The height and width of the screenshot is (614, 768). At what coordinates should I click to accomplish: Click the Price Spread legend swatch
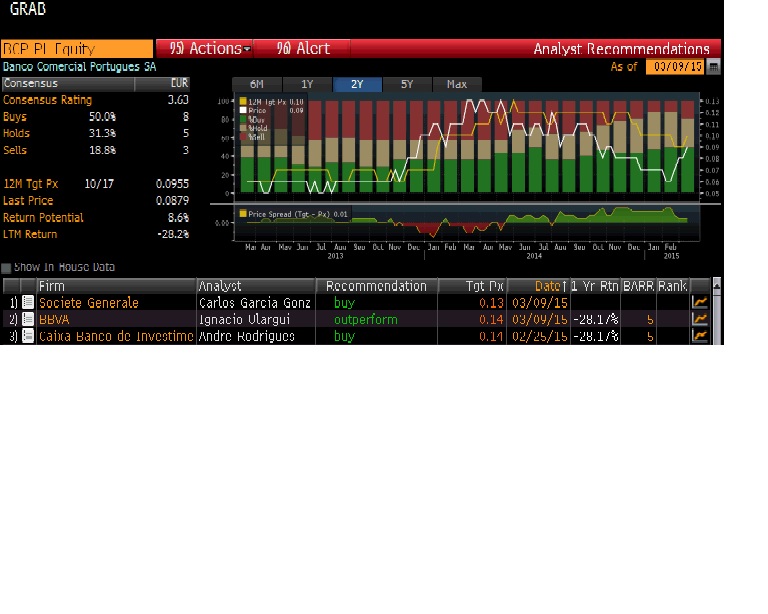point(243,213)
